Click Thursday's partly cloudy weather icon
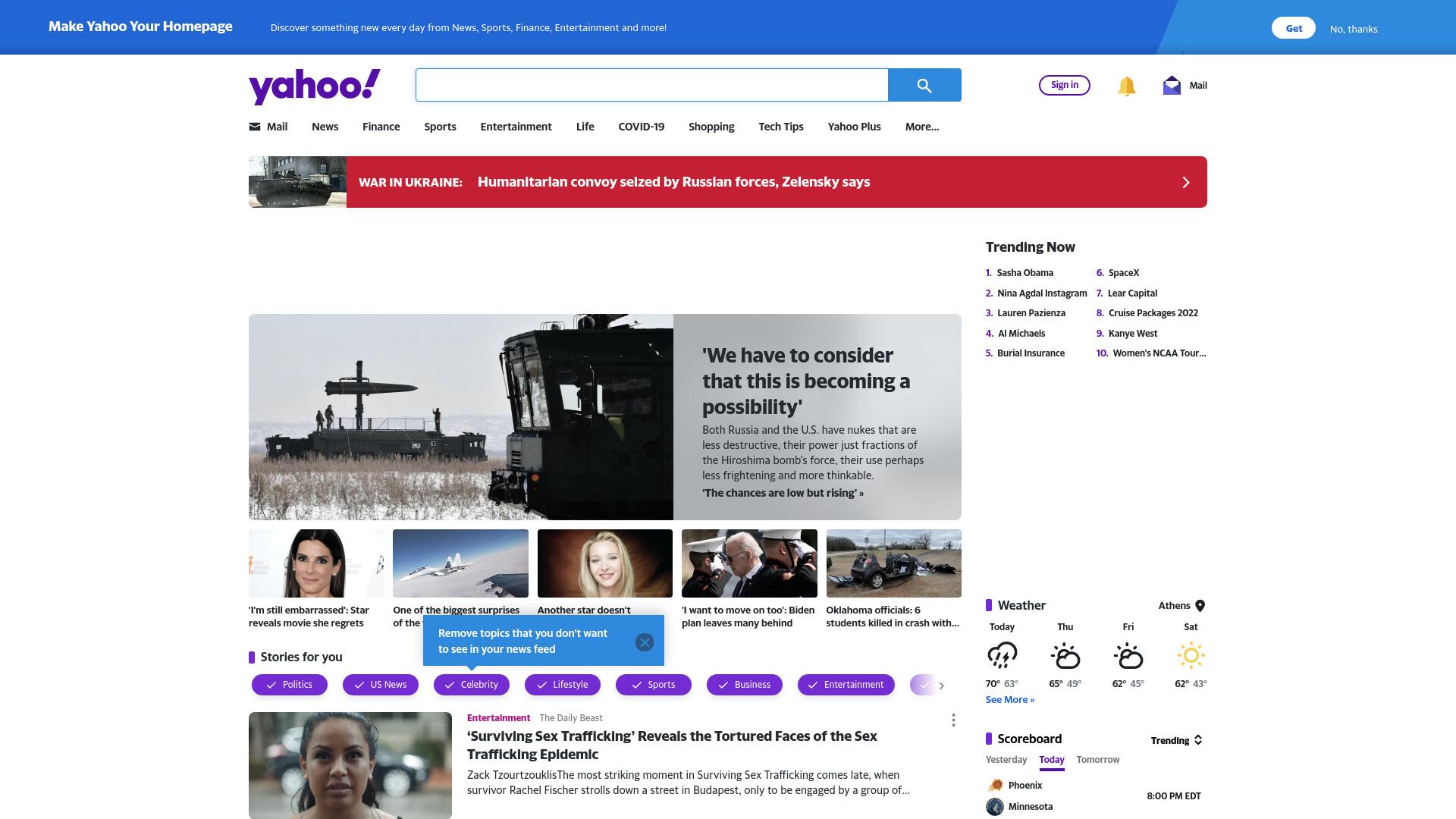The image size is (1456, 819). 1065,655
